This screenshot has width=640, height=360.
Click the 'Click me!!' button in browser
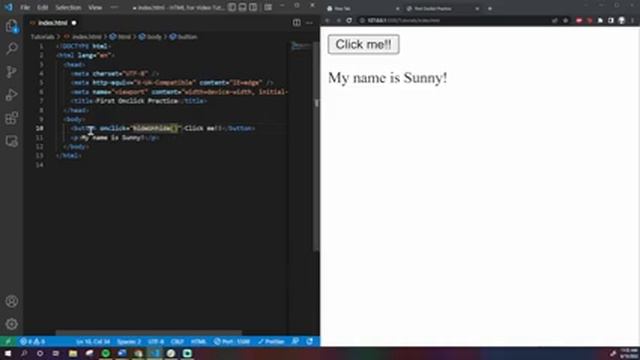363,44
